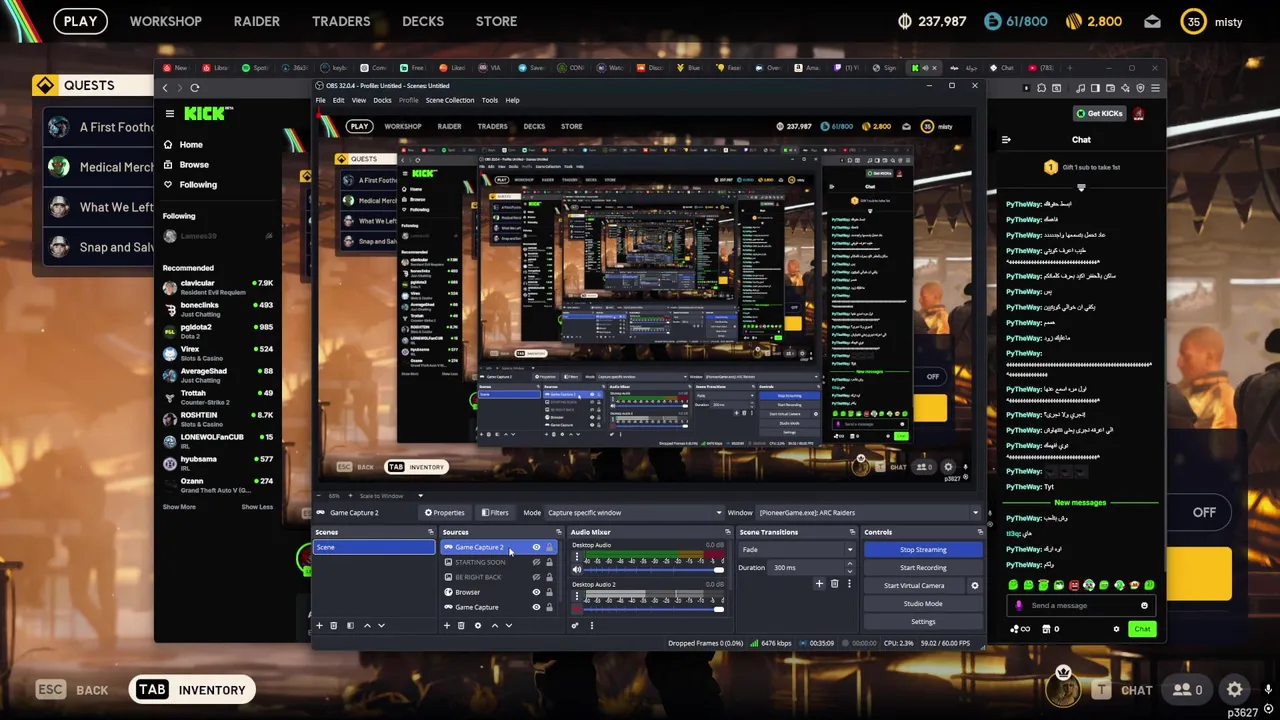Open source properties gear in Sources dock
Screen dimensions: 1280x720
pos(477,625)
